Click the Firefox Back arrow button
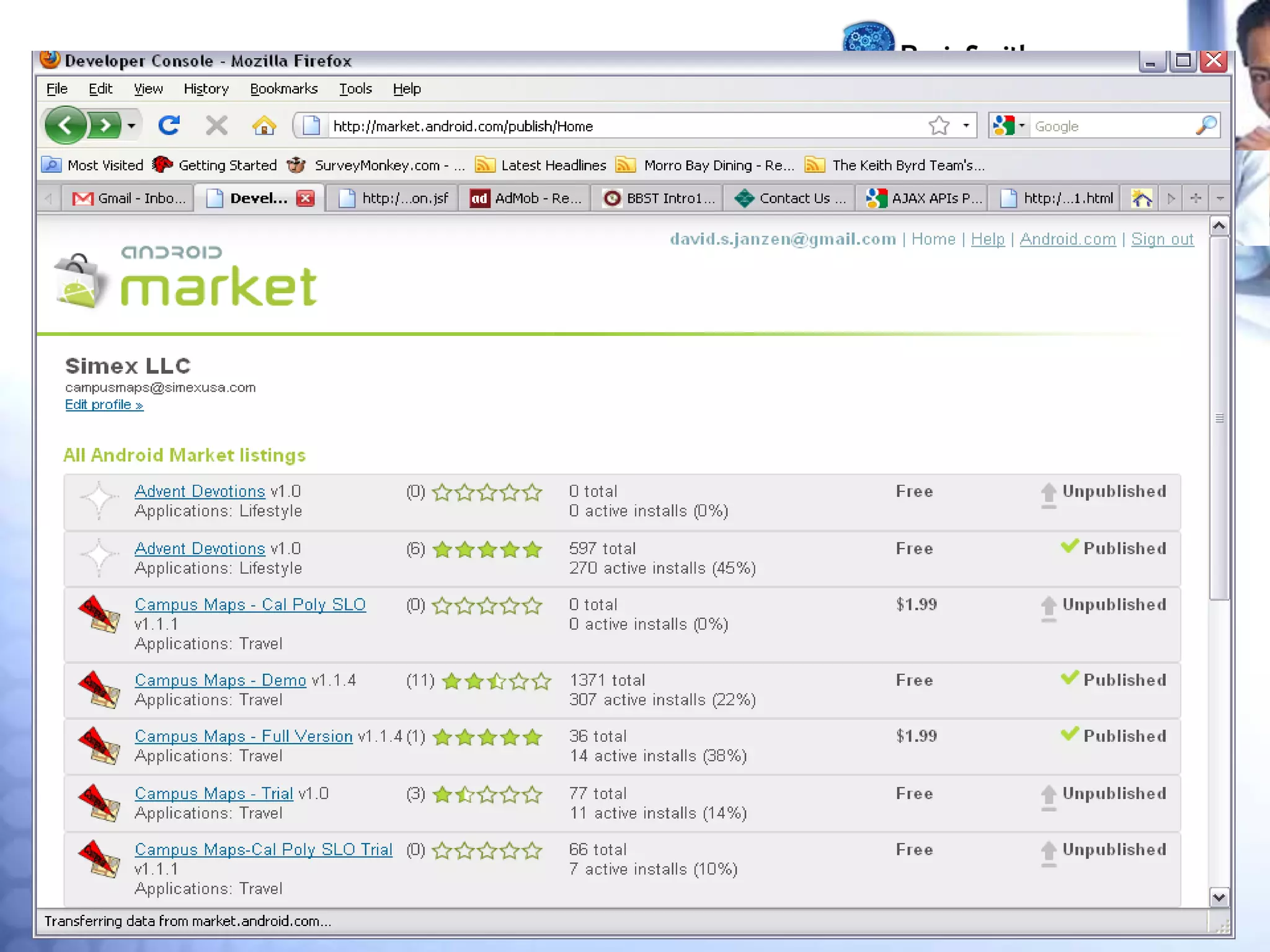The height and width of the screenshot is (952, 1270). [x=65, y=126]
